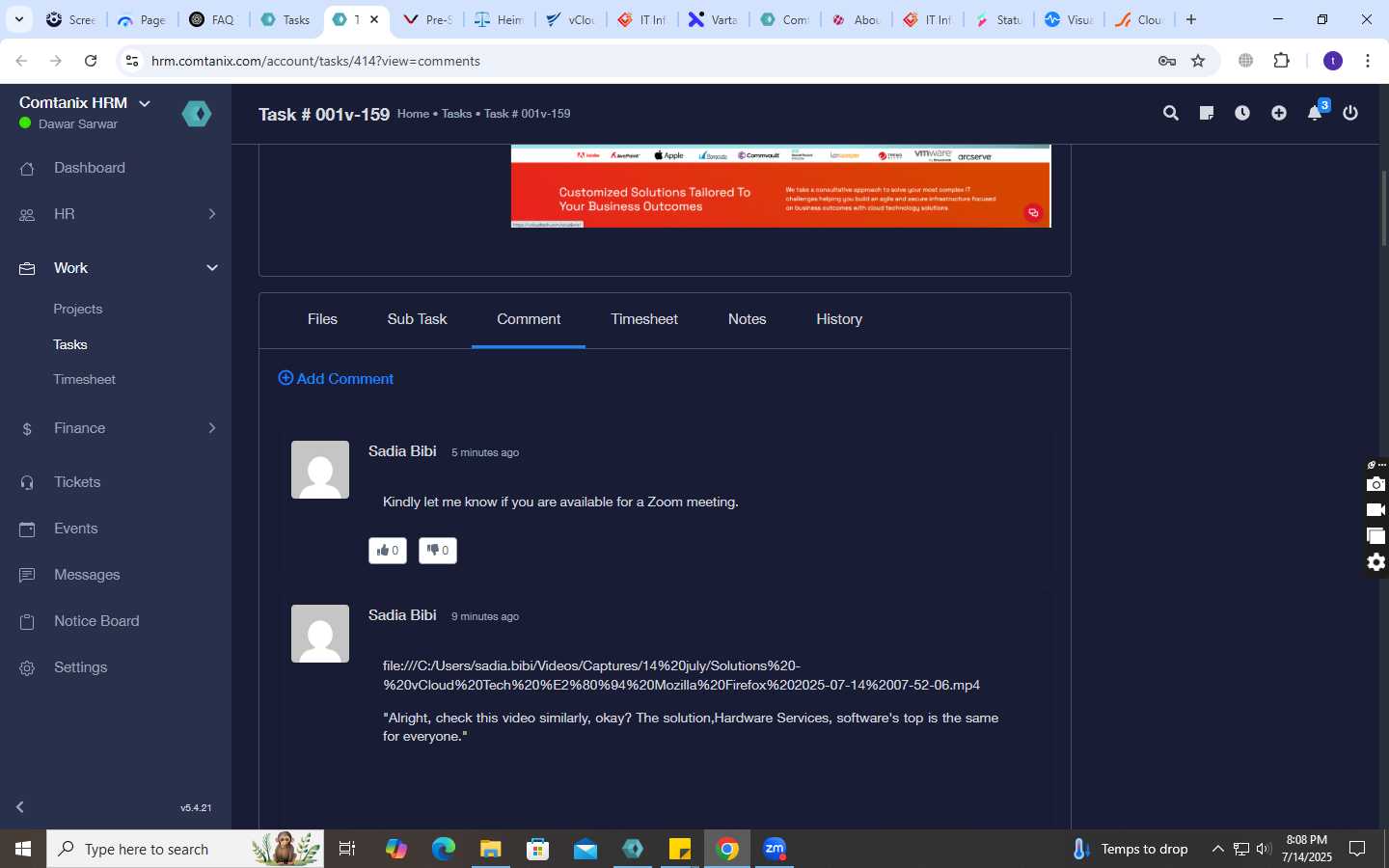1389x868 pixels.
Task: Switch to the Sub Task tab
Action: click(417, 319)
